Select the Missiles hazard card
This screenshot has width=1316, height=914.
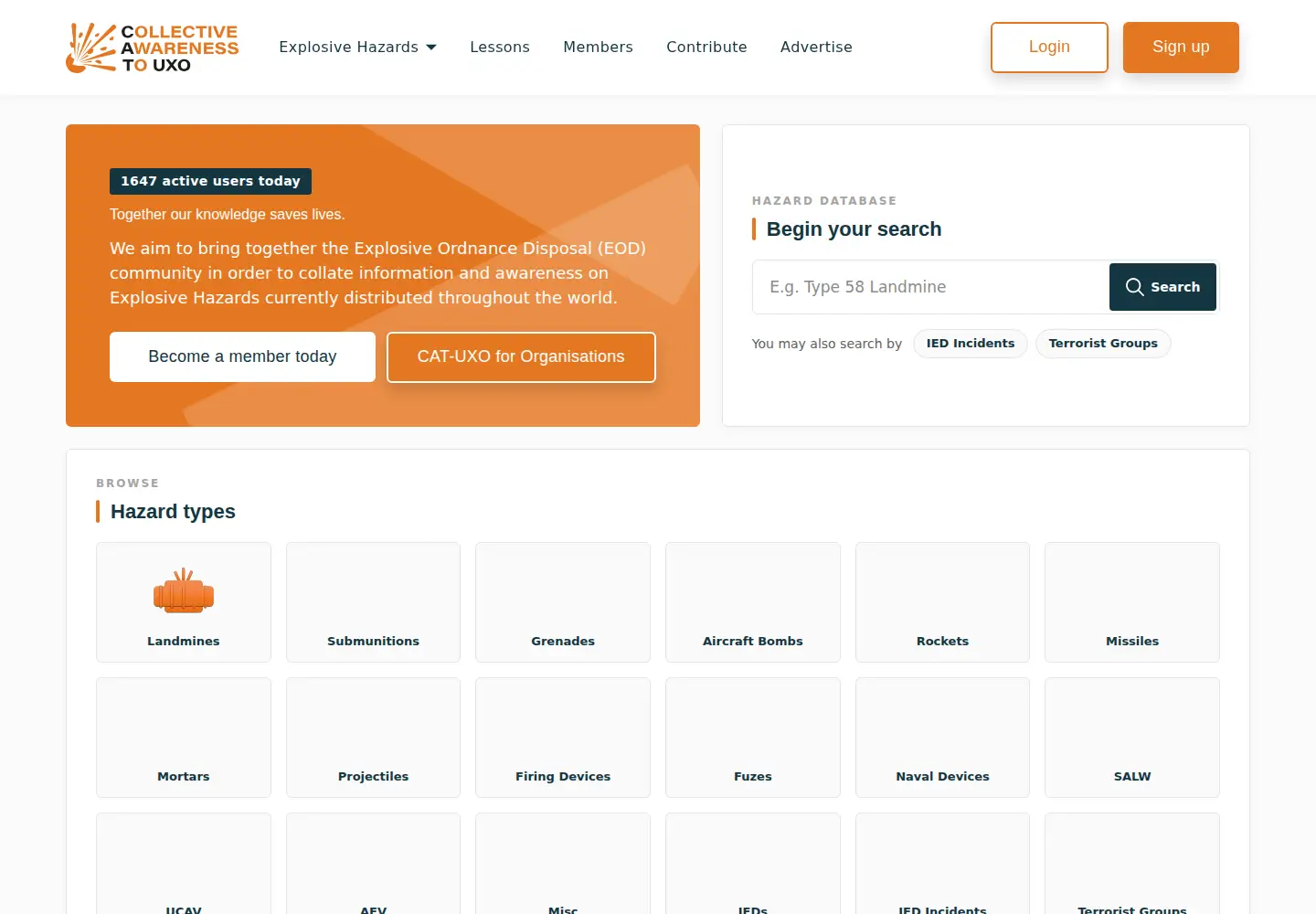pos(1132,602)
